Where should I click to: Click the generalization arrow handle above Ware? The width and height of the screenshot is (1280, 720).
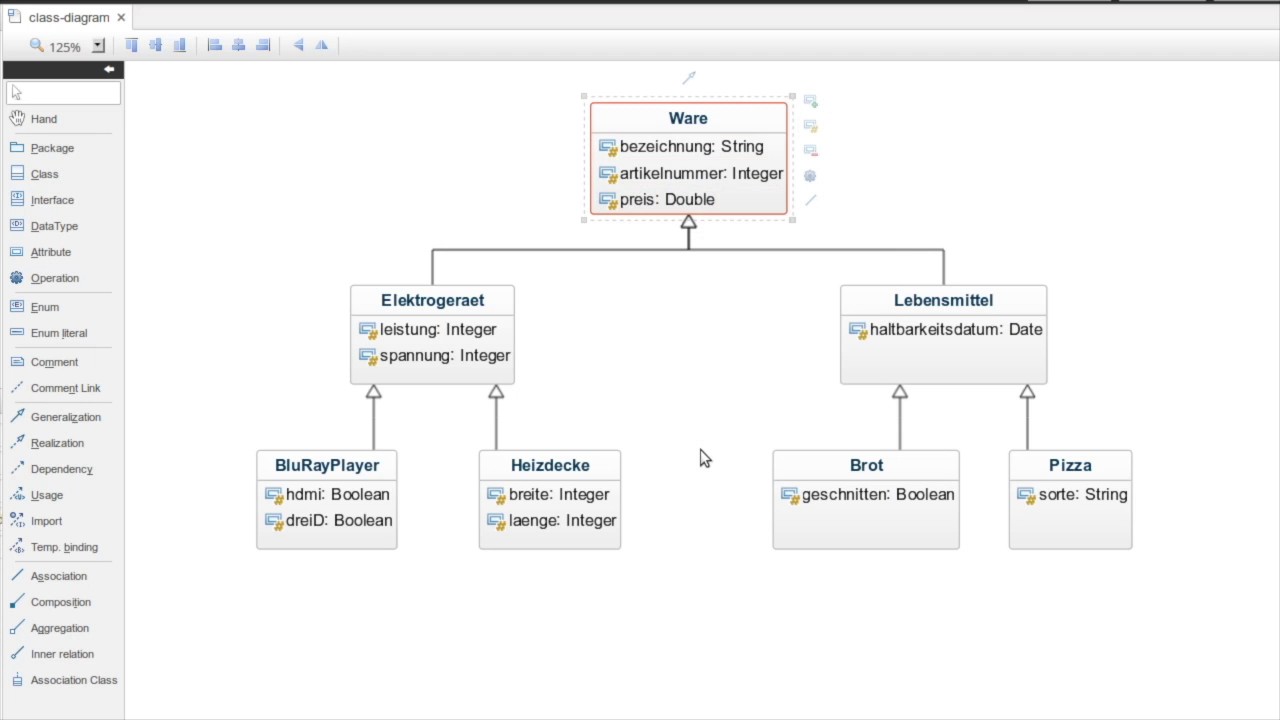point(689,77)
